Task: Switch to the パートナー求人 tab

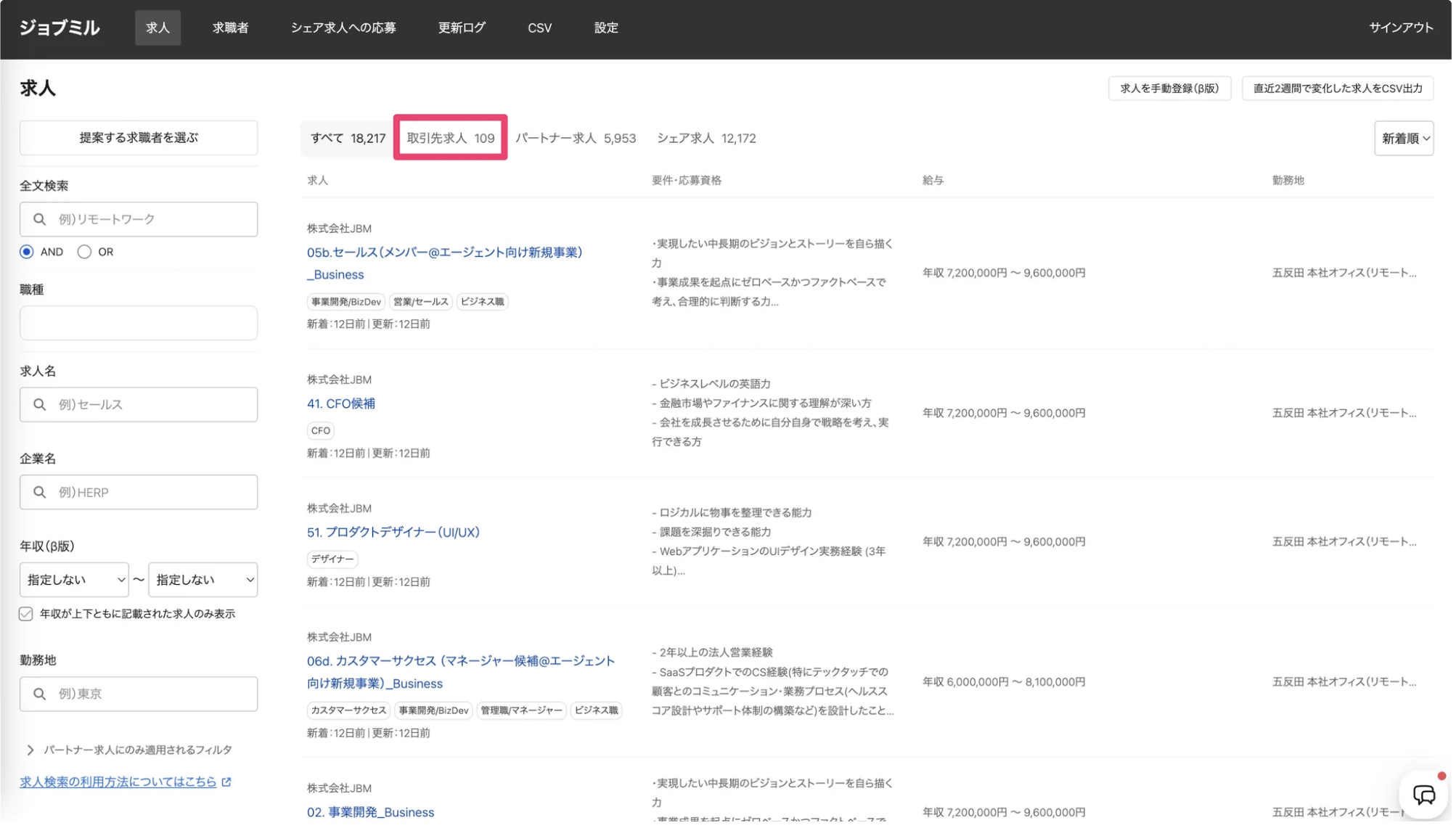Action: 576,139
